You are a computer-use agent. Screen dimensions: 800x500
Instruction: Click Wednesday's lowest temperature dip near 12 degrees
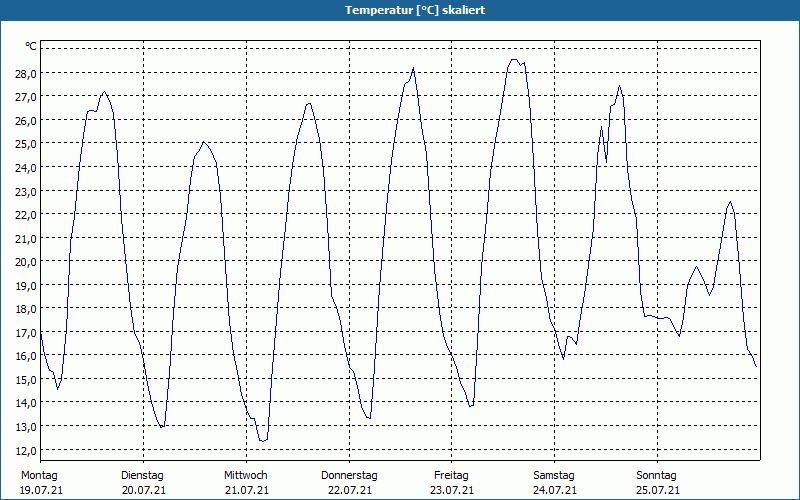[x=262, y=441]
